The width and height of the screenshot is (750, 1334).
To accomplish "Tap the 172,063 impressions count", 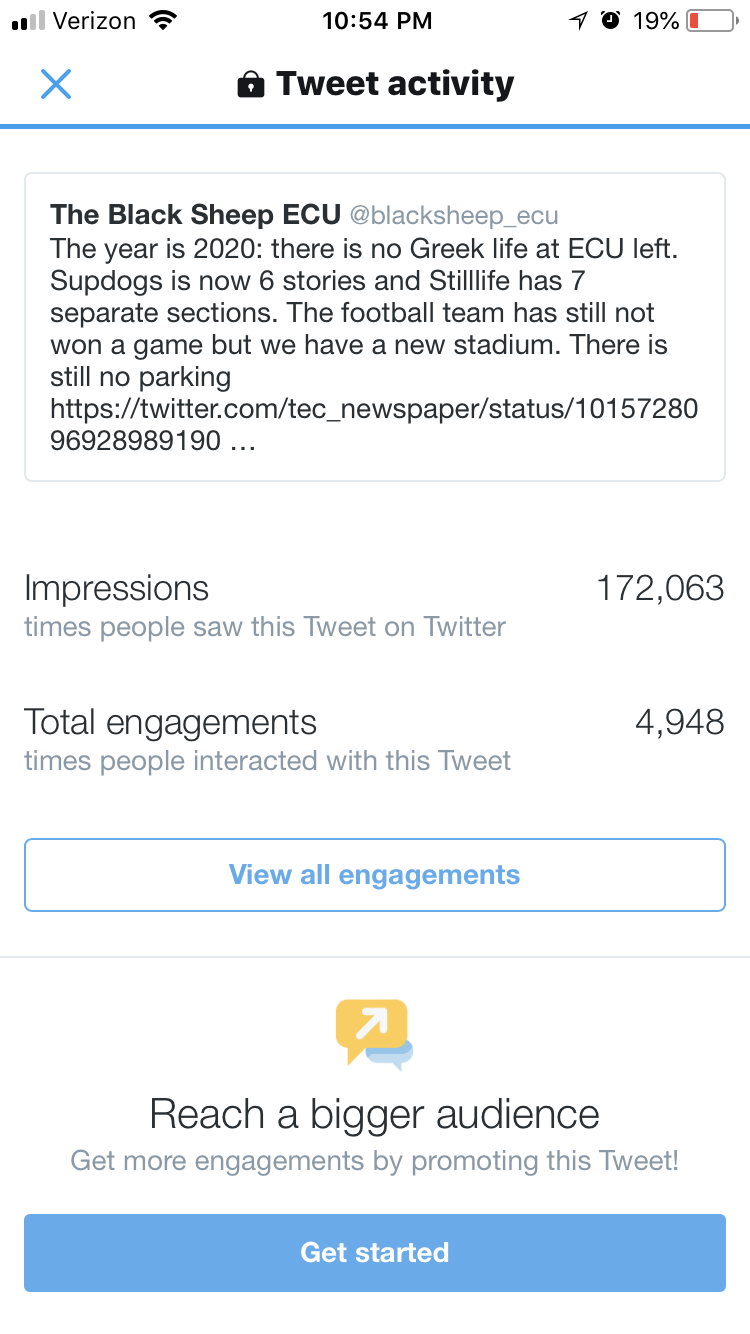I will 660,588.
